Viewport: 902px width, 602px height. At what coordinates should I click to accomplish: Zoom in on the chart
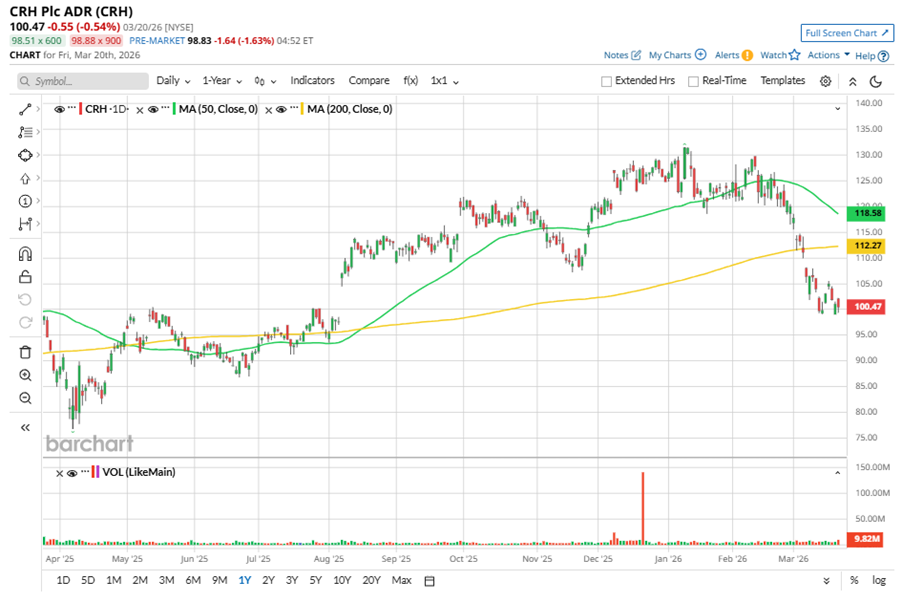click(25, 375)
